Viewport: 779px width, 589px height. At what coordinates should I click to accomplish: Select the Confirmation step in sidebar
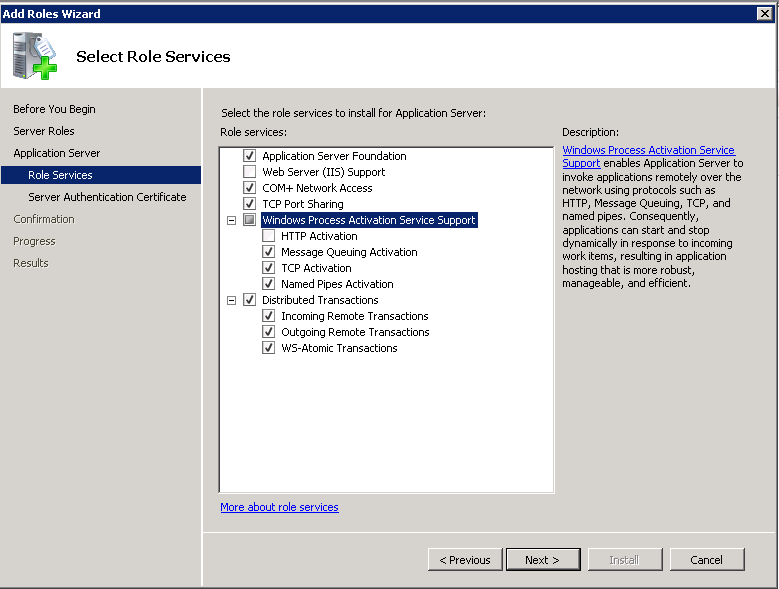(44, 219)
